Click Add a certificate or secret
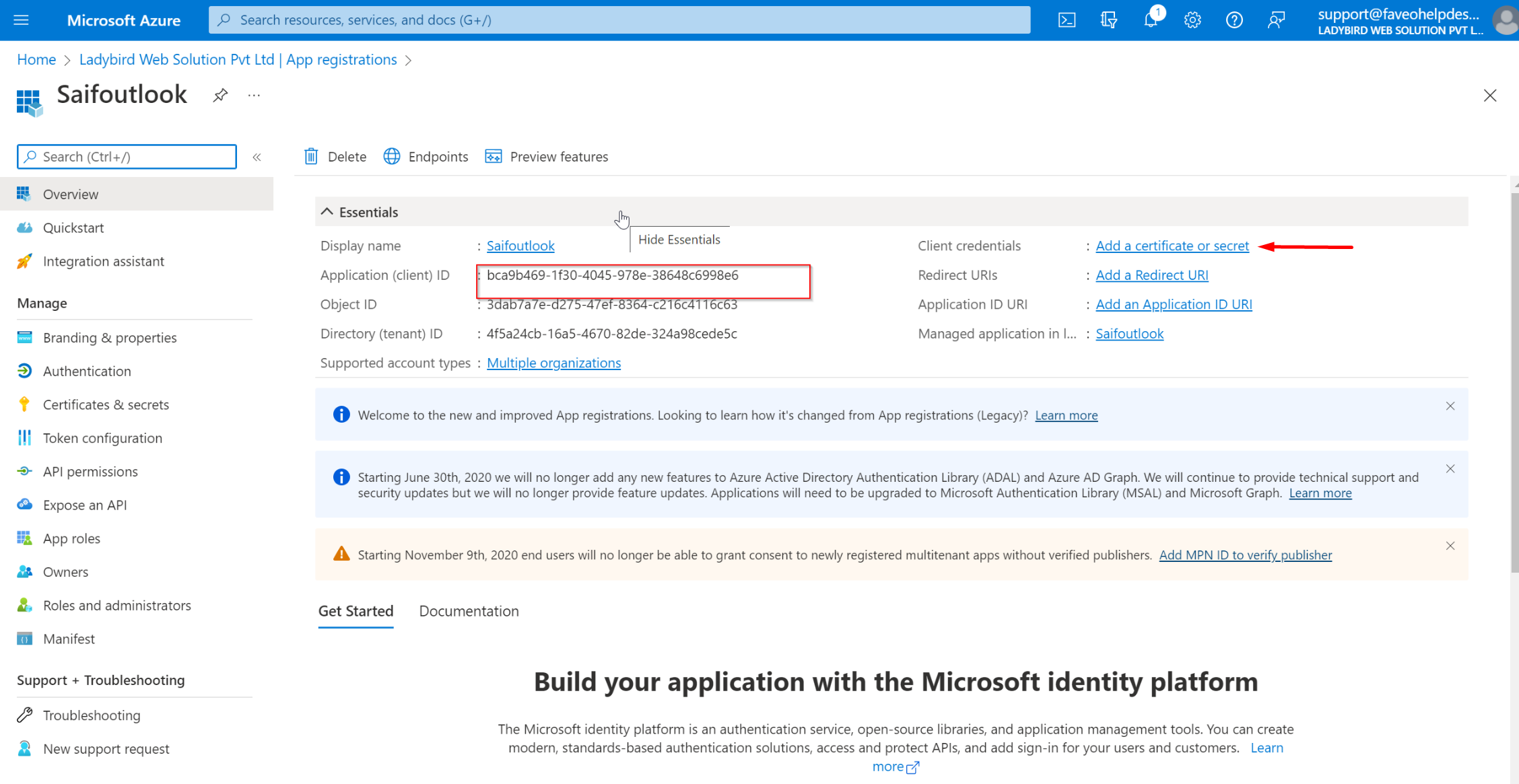This screenshot has width=1519, height=784. (x=1172, y=246)
